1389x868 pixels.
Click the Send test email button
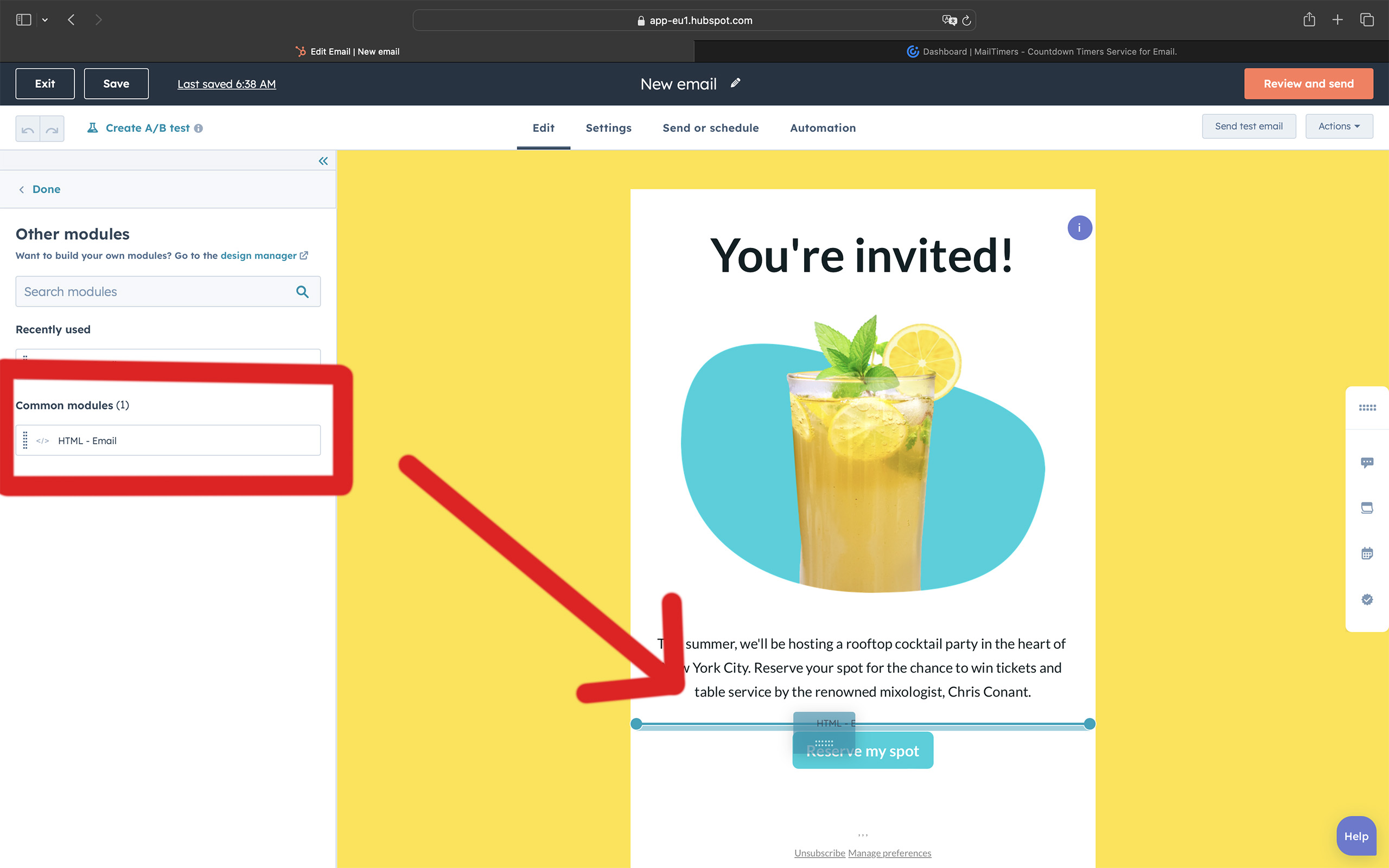point(1248,126)
